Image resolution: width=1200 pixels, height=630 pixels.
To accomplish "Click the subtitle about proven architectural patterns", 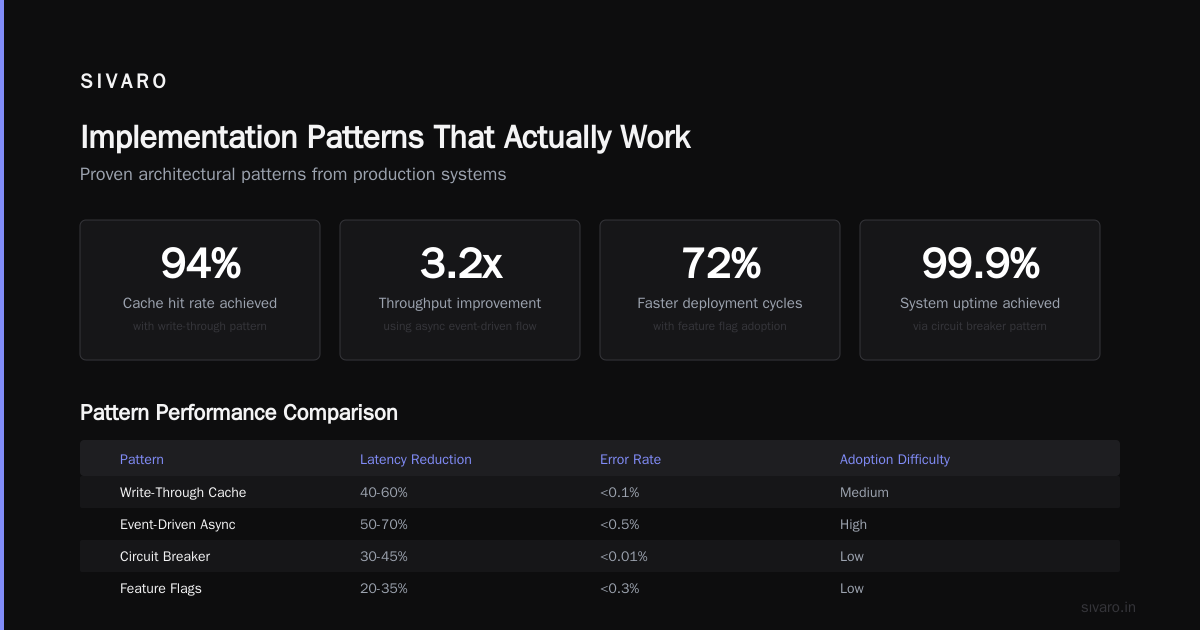I will click(x=293, y=174).
